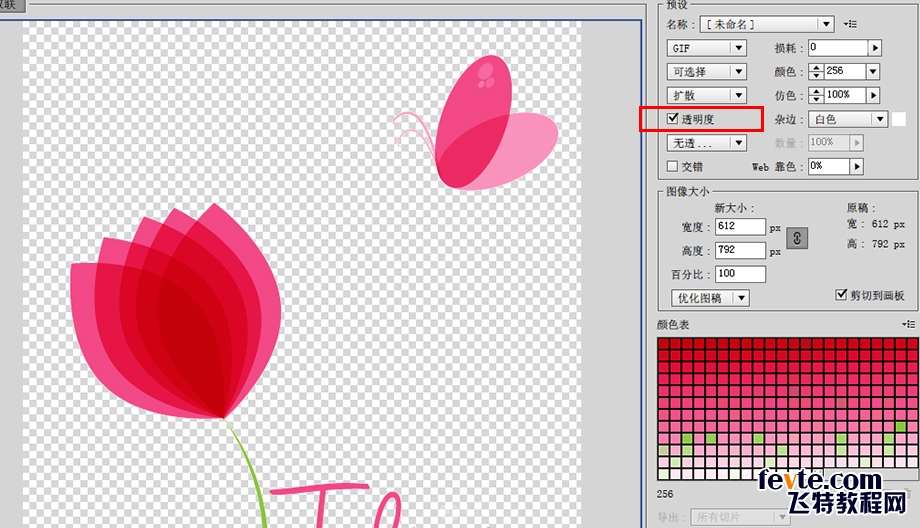Click the 仿色 stepper arrows next to 100%
This screenshot has height=528, width=920.
pos(816,95)
